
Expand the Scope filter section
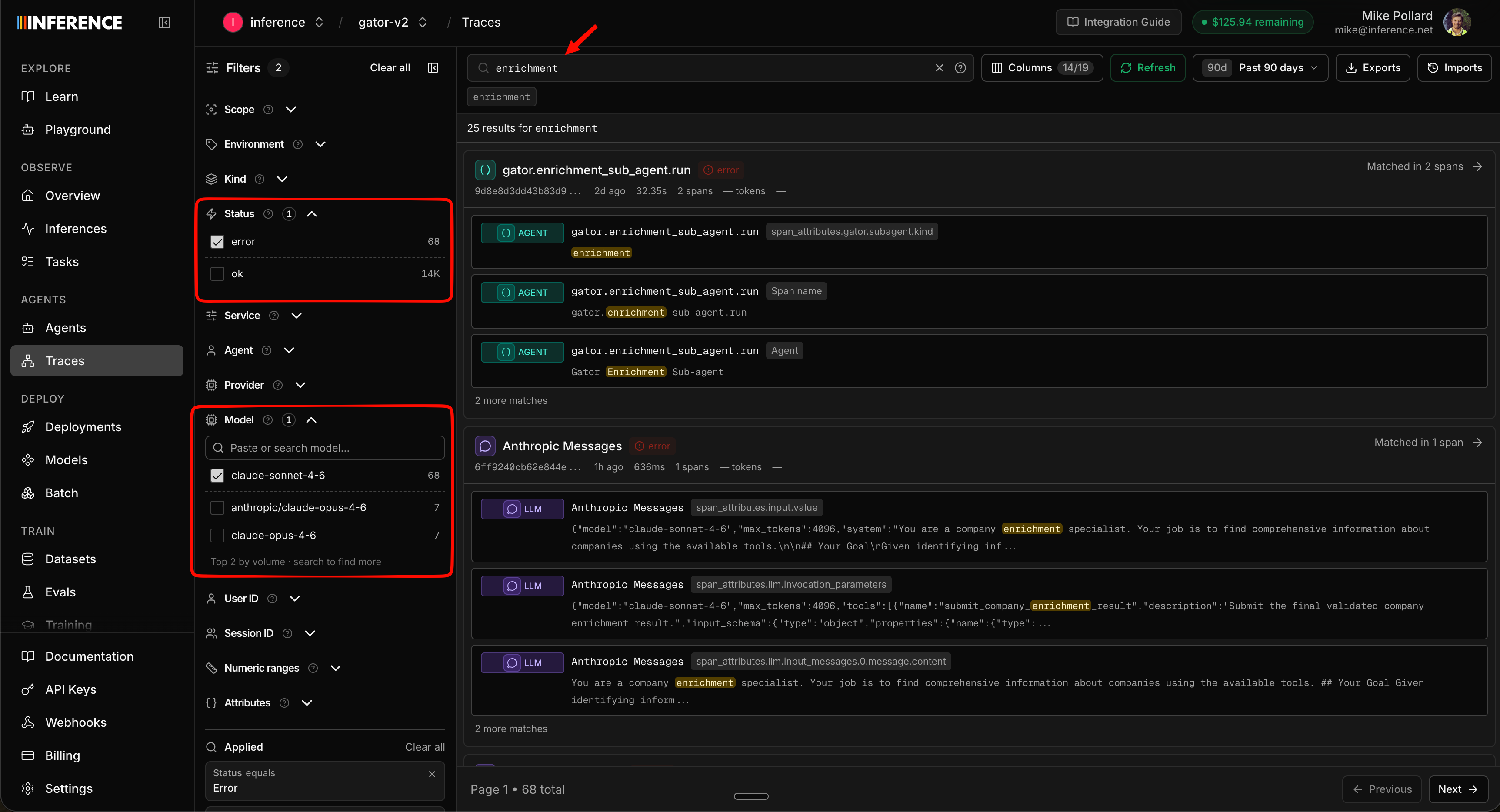pos(291,110)
